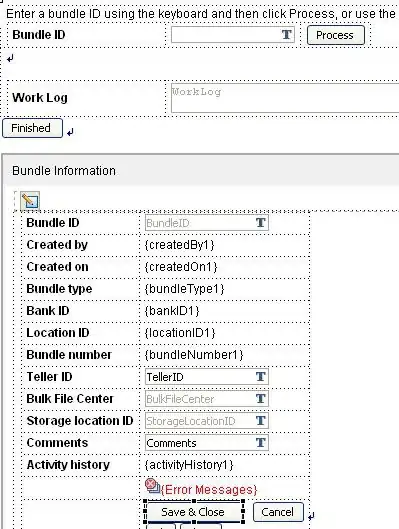Focus the WorkLog text area

tap(285, 98)
